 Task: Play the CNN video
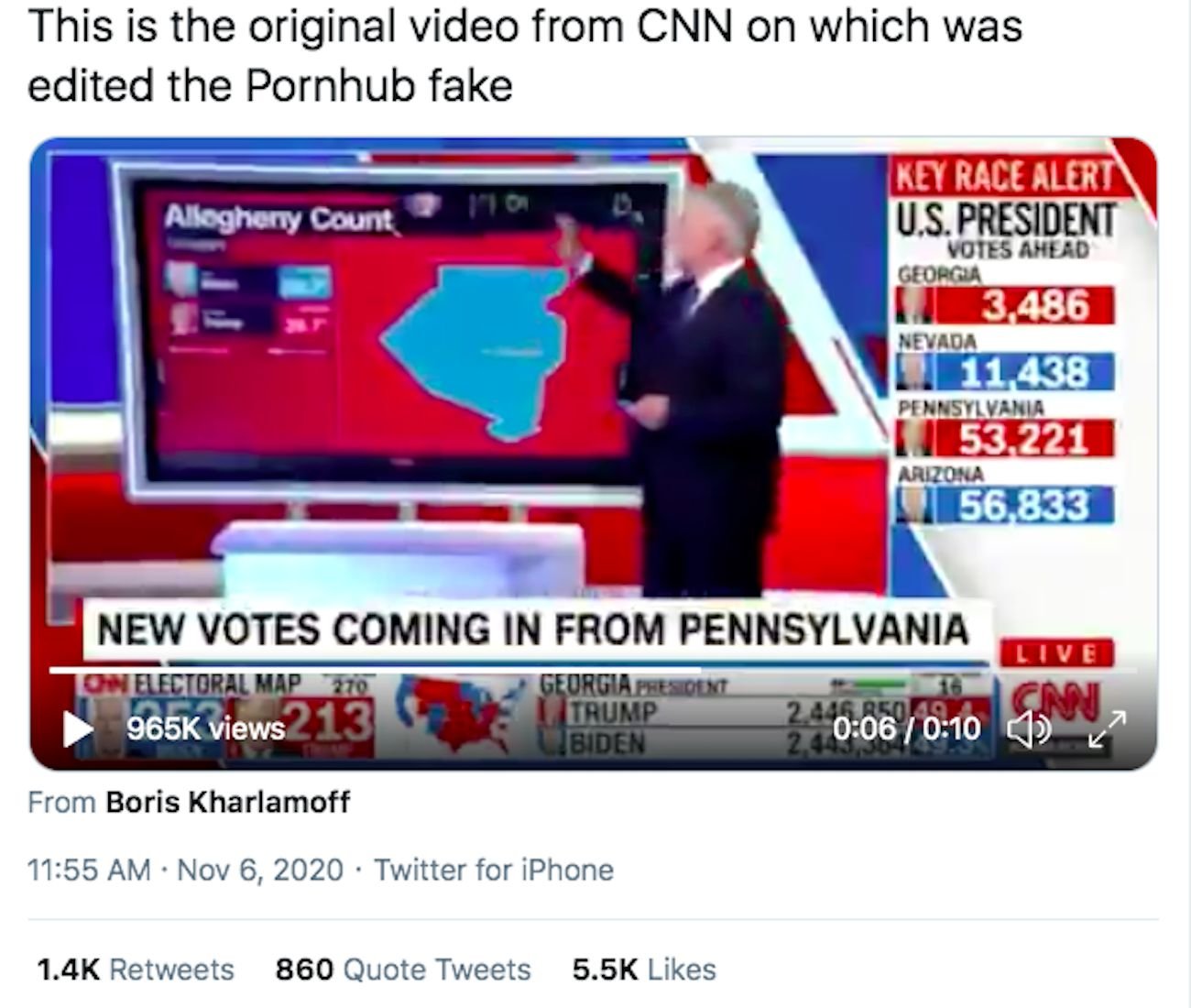pos(78,729)
